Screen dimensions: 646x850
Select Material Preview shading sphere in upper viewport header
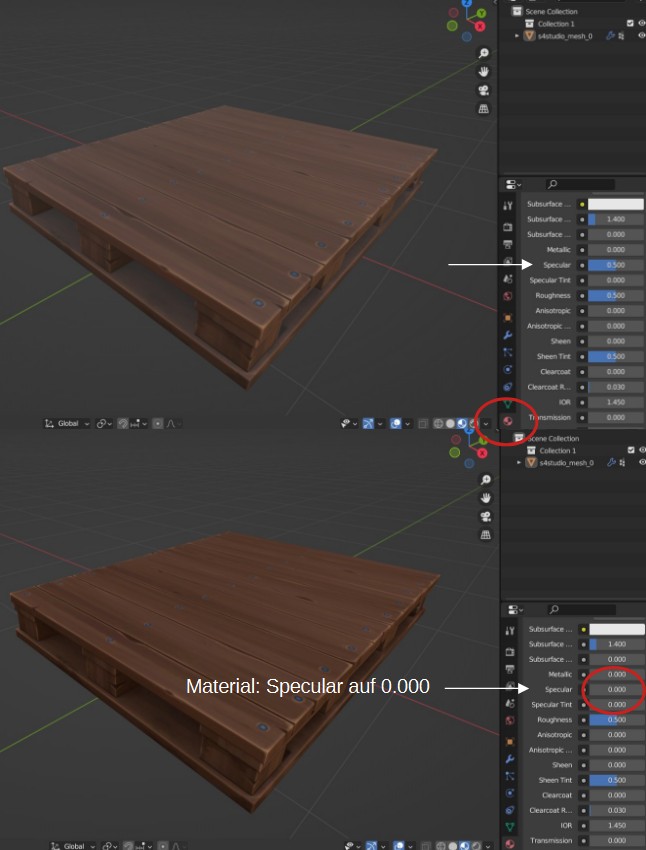[461, 423]
